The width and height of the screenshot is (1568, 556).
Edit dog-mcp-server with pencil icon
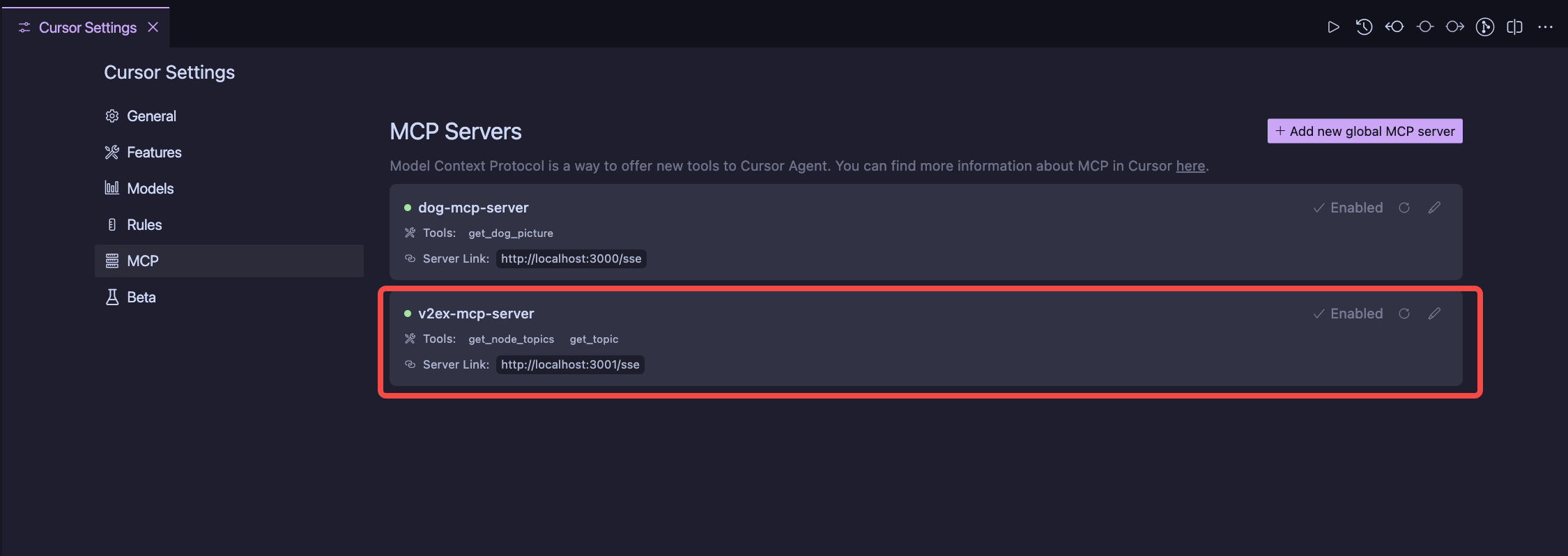(x=1434, y=208)
